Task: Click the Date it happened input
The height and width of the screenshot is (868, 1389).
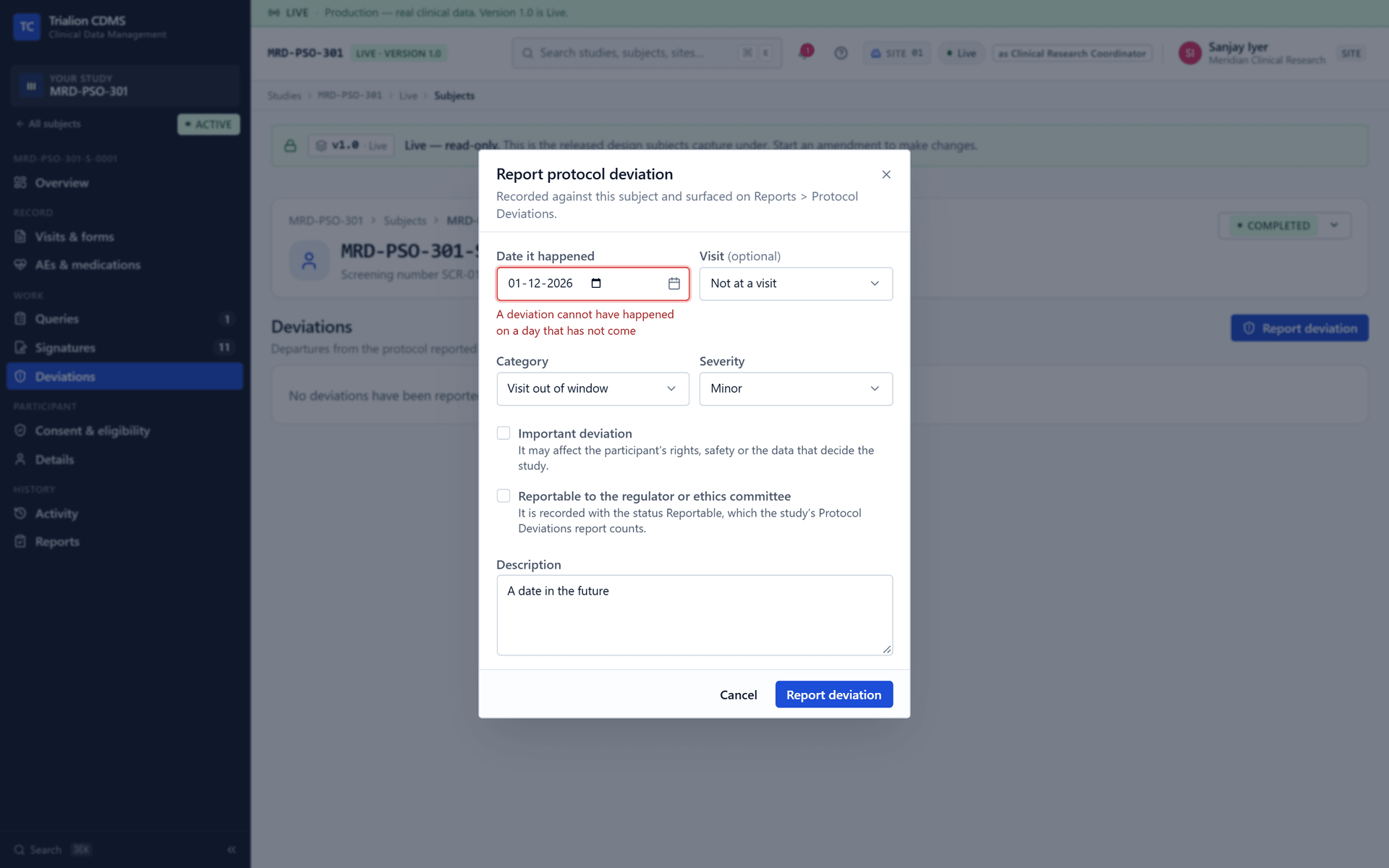Action: coord(592,284)
